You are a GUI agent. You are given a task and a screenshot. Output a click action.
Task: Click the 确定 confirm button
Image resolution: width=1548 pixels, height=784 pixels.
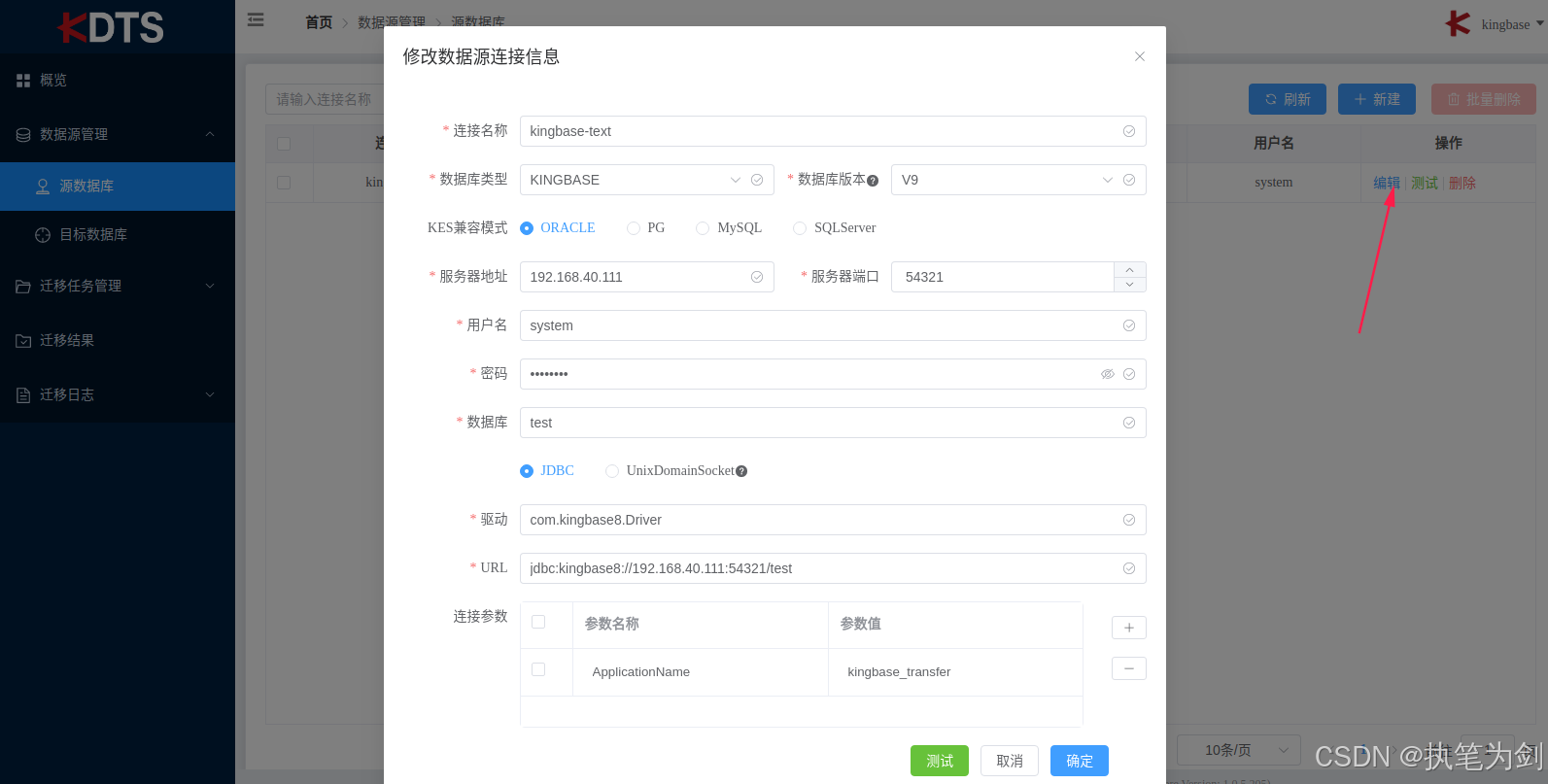pos(1080,761)
